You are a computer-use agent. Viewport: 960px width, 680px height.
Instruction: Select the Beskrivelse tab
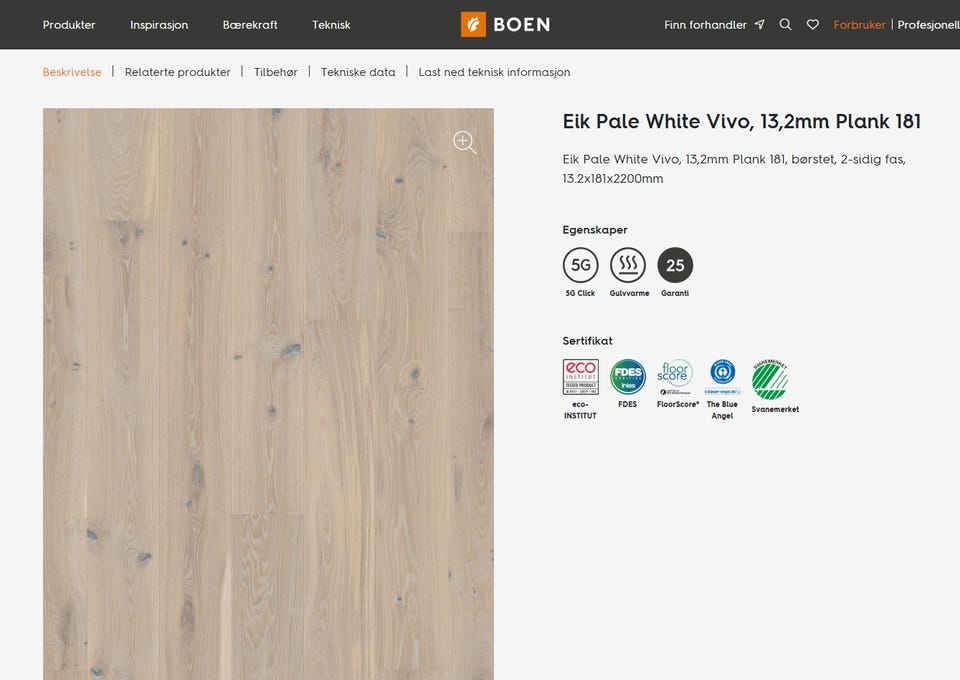click(72, 72)
